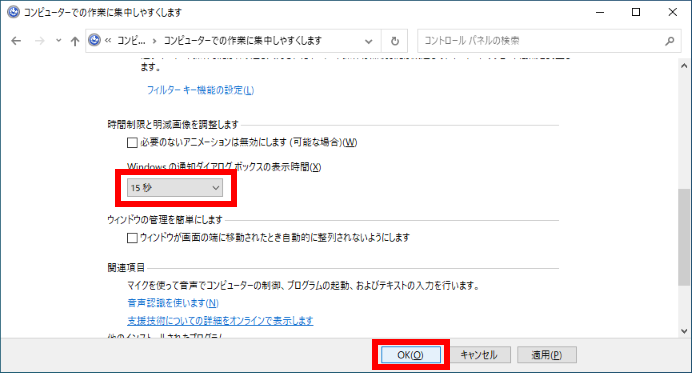
Task: Click the コンピ... breadcrumb segment
Action: 131,41
